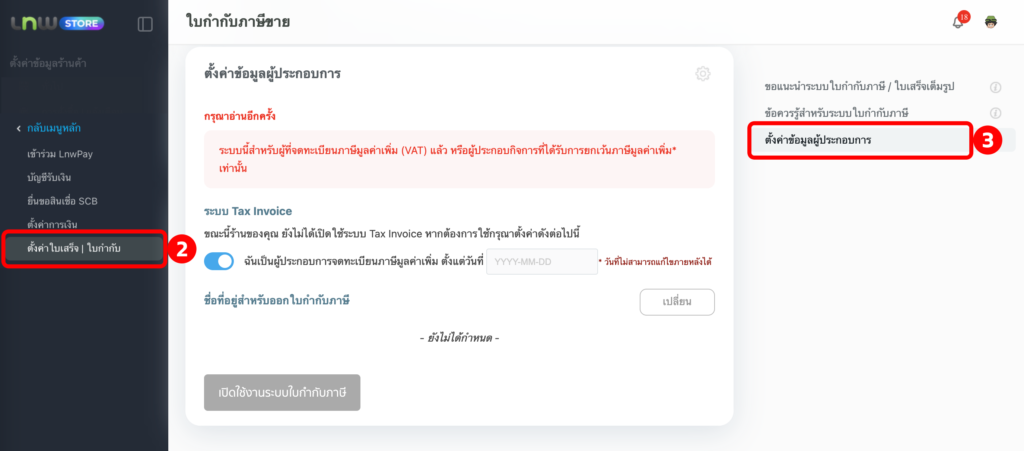The height and width of the screenshot is (451, 1024).
Task: Open บัญชีรับเงin menu item
Action: coord(58,177)
